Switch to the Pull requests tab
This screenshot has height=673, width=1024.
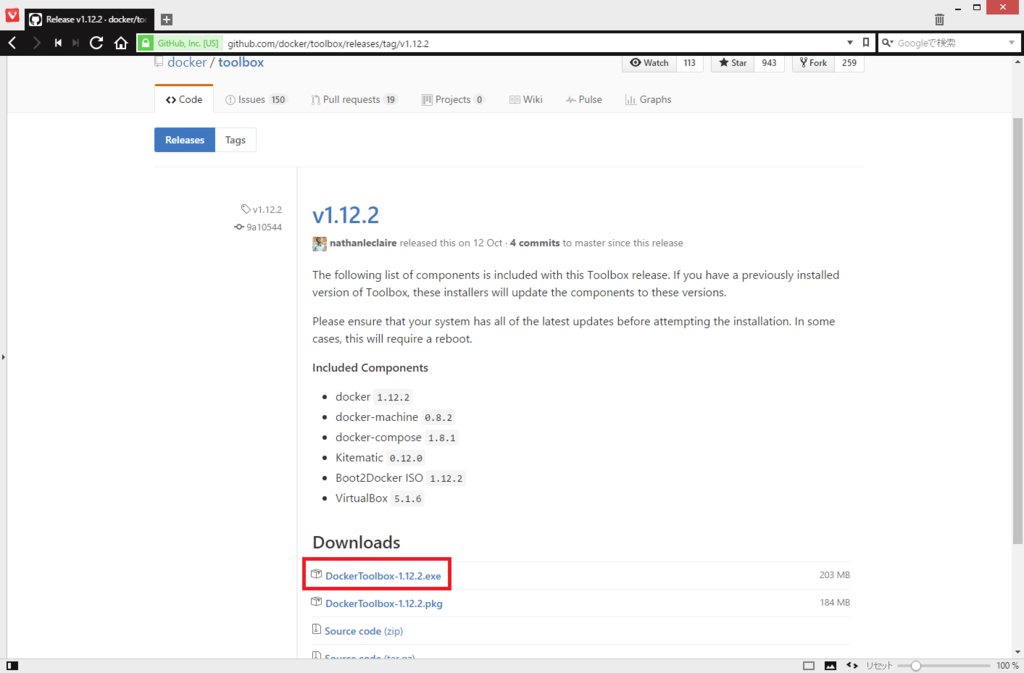pyautogui.click(x=354, y=99)
